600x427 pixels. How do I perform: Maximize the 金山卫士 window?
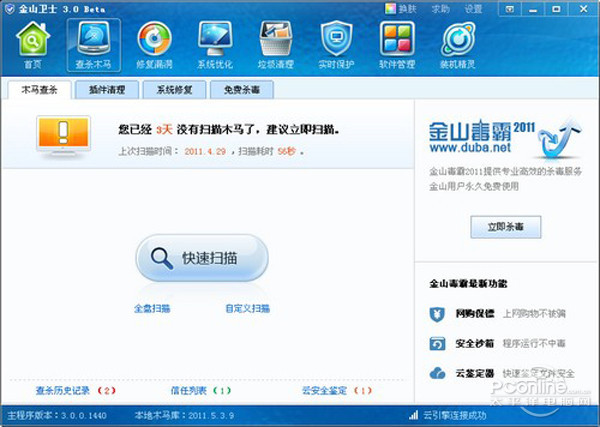556,9
